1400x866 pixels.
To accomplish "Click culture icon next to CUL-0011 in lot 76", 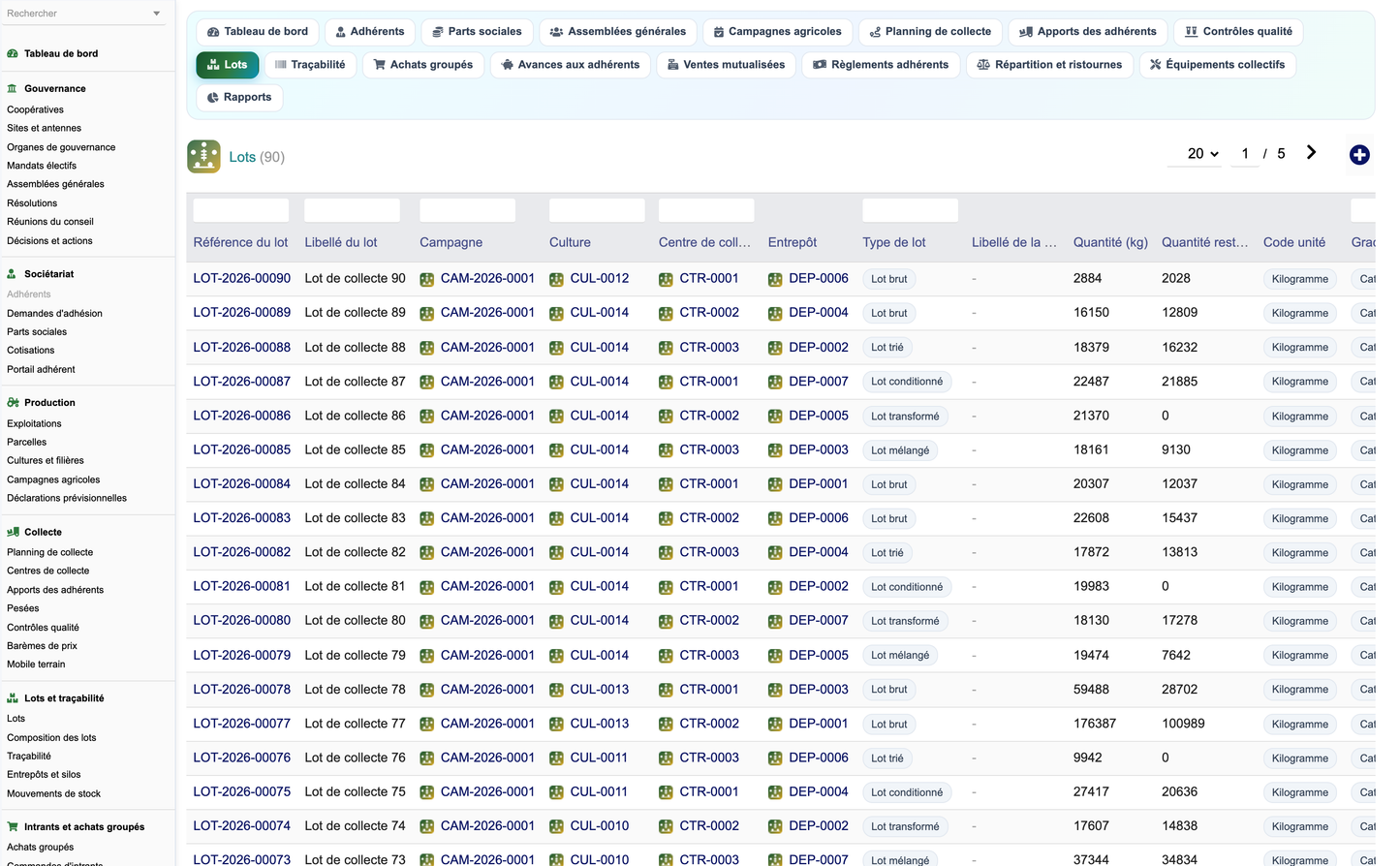I will pos(556,758).
